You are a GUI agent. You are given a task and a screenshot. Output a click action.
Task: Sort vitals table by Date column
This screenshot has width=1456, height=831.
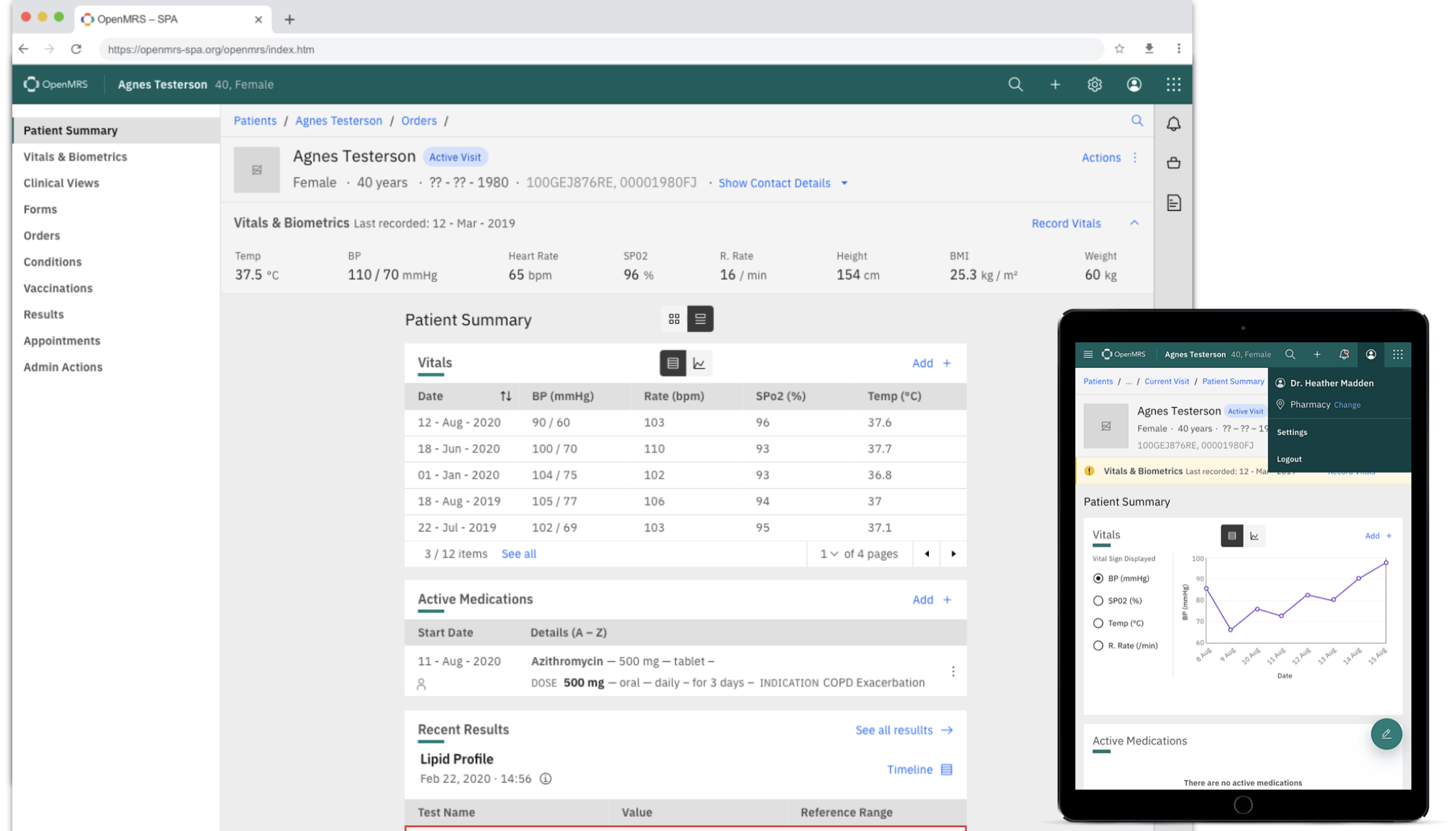point(505,396)
